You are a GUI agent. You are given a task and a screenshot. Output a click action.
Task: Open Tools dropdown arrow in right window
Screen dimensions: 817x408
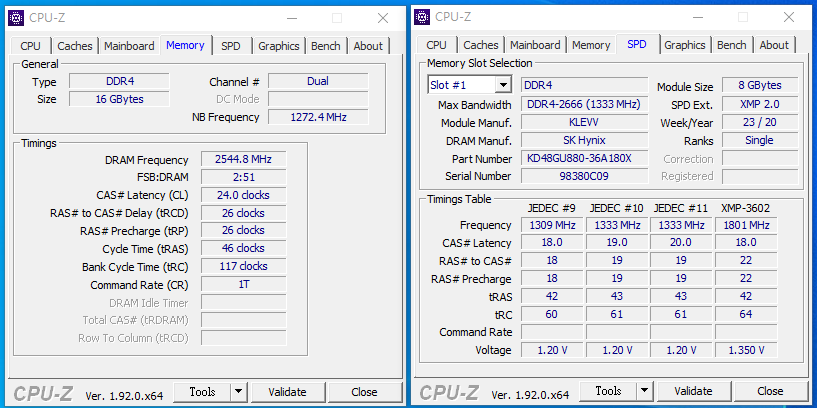point(645,390)
